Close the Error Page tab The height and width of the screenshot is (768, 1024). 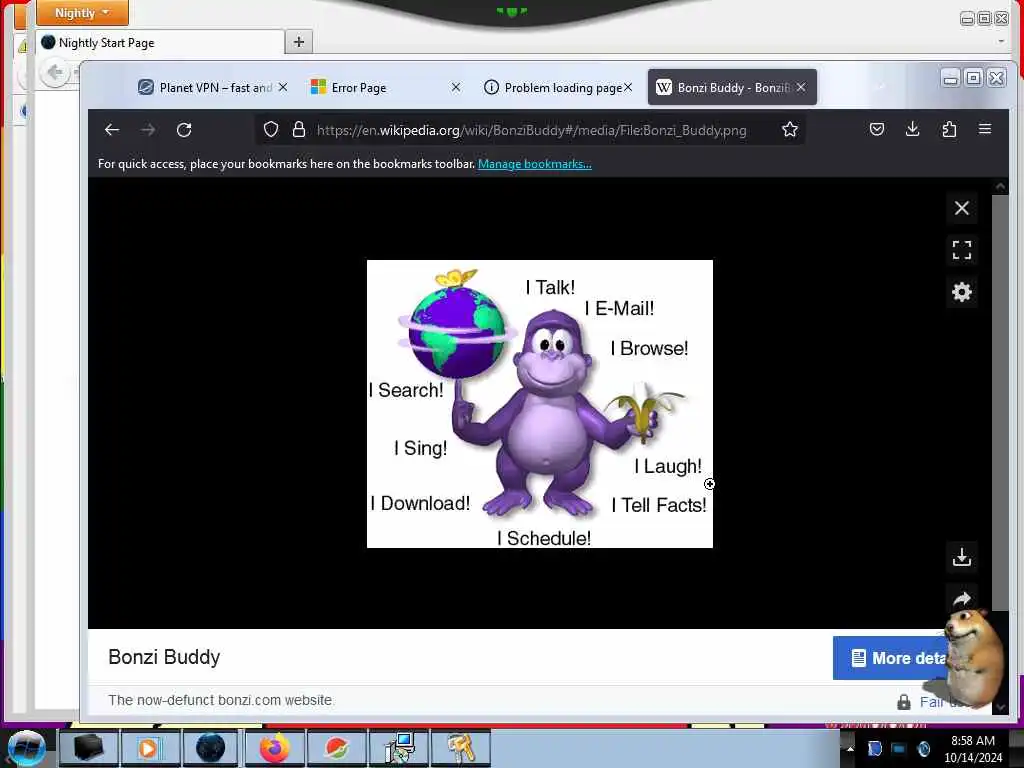[x=456, y=87]
